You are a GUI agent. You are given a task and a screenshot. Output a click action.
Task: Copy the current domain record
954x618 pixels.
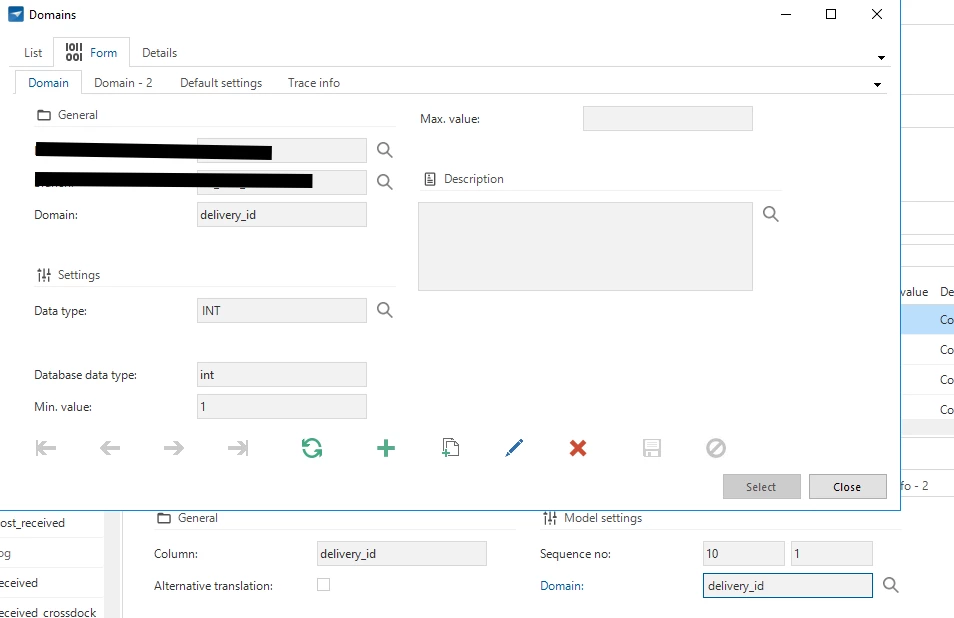pyautogui.click(x=450, y=448)
